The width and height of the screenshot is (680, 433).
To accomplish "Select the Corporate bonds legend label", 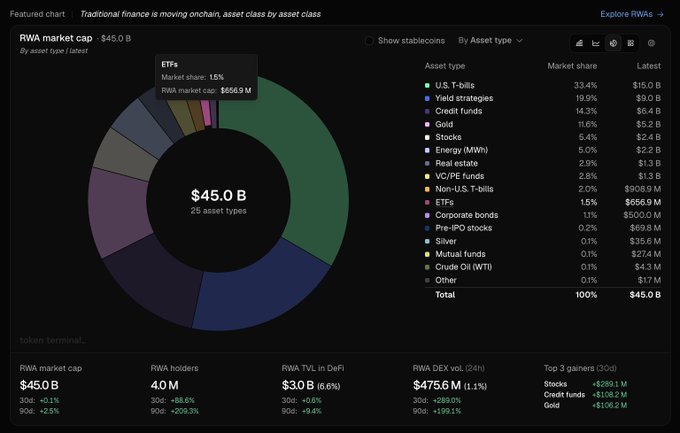I will 466,215.
